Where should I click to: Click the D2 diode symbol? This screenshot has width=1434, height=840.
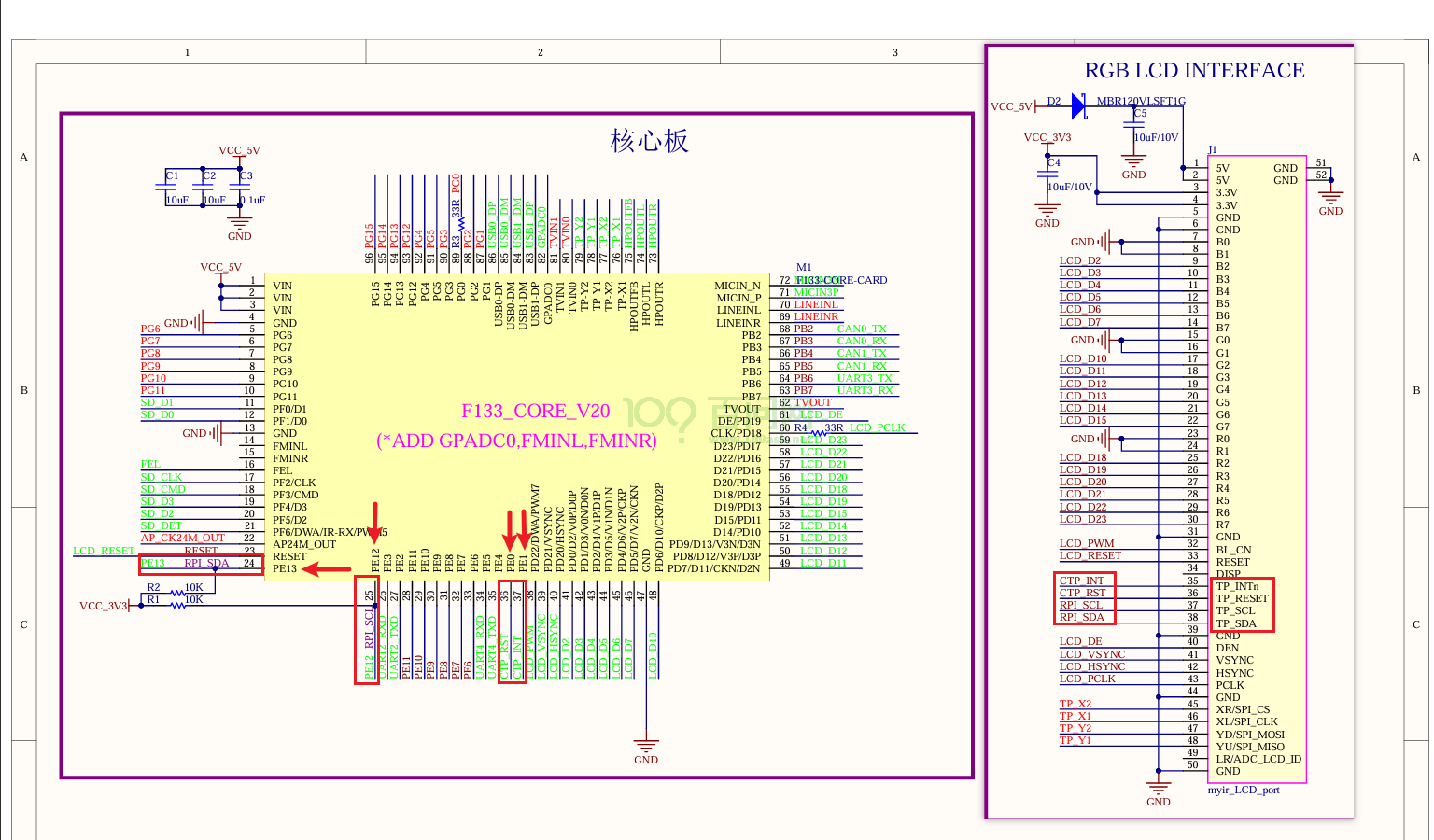click(x=1079, y=106)
